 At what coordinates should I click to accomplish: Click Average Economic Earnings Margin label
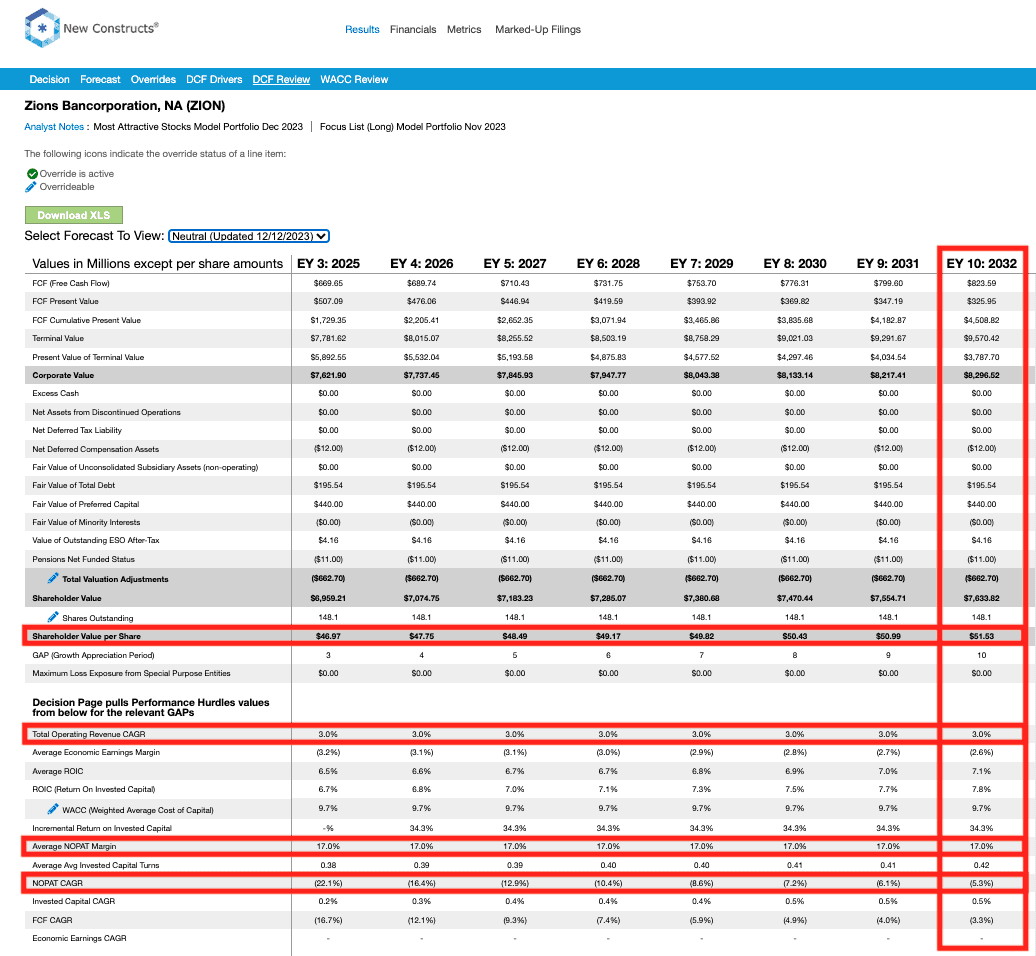pyautogui.click(x=96, y=752)
